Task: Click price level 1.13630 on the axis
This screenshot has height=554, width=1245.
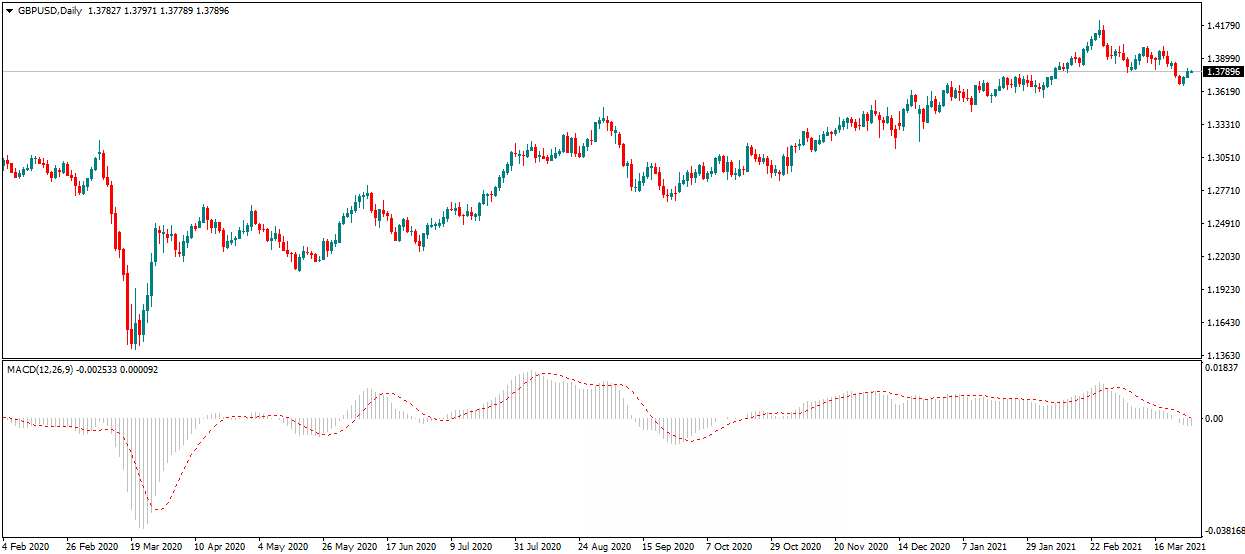Action: 1224,356
